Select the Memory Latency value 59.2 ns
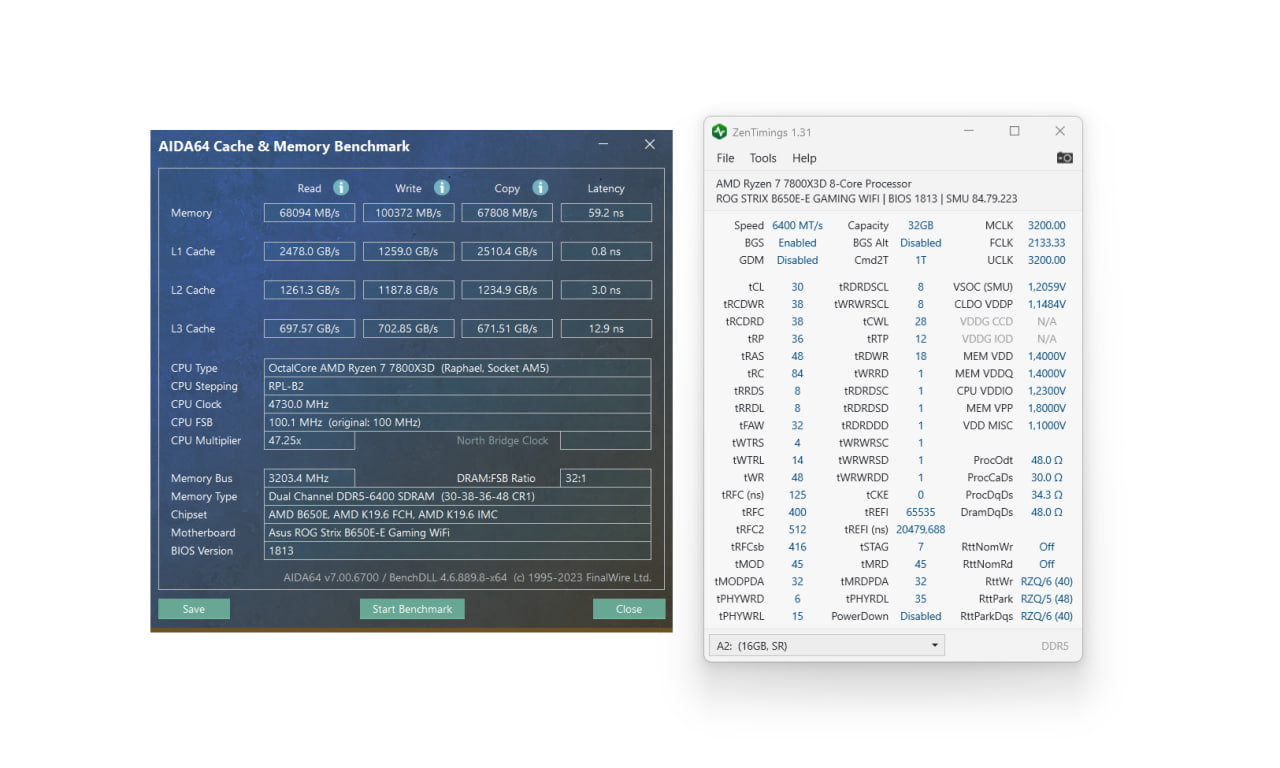This screenshot has height=768, width=1280. (x=606, y=213)
